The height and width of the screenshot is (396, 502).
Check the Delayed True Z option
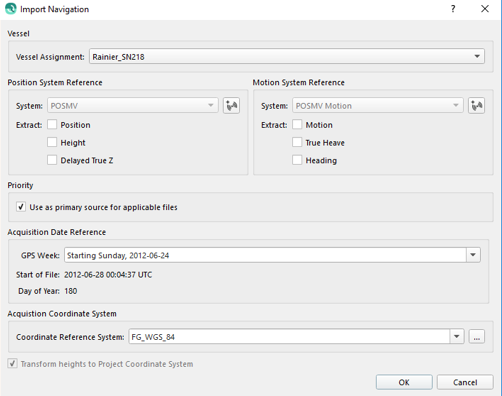click(52, 160)
